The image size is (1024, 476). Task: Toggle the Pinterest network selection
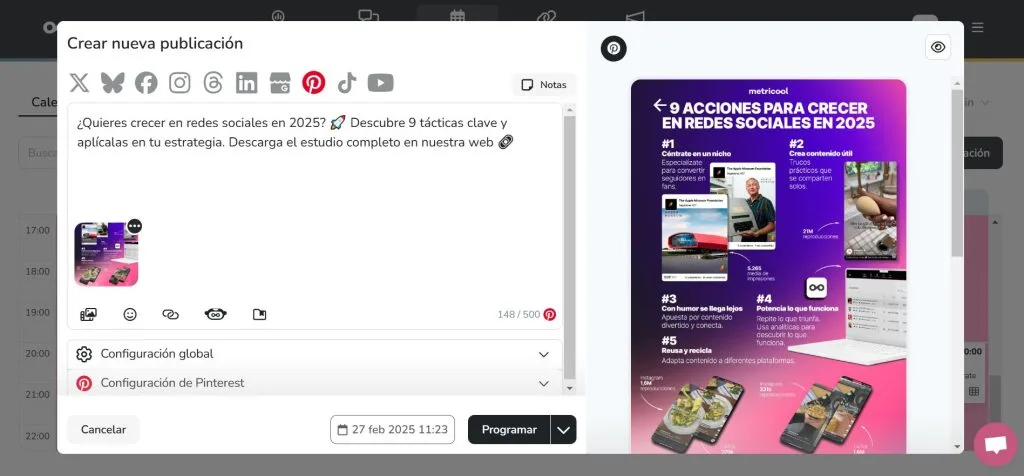click(x=314, y=83)
